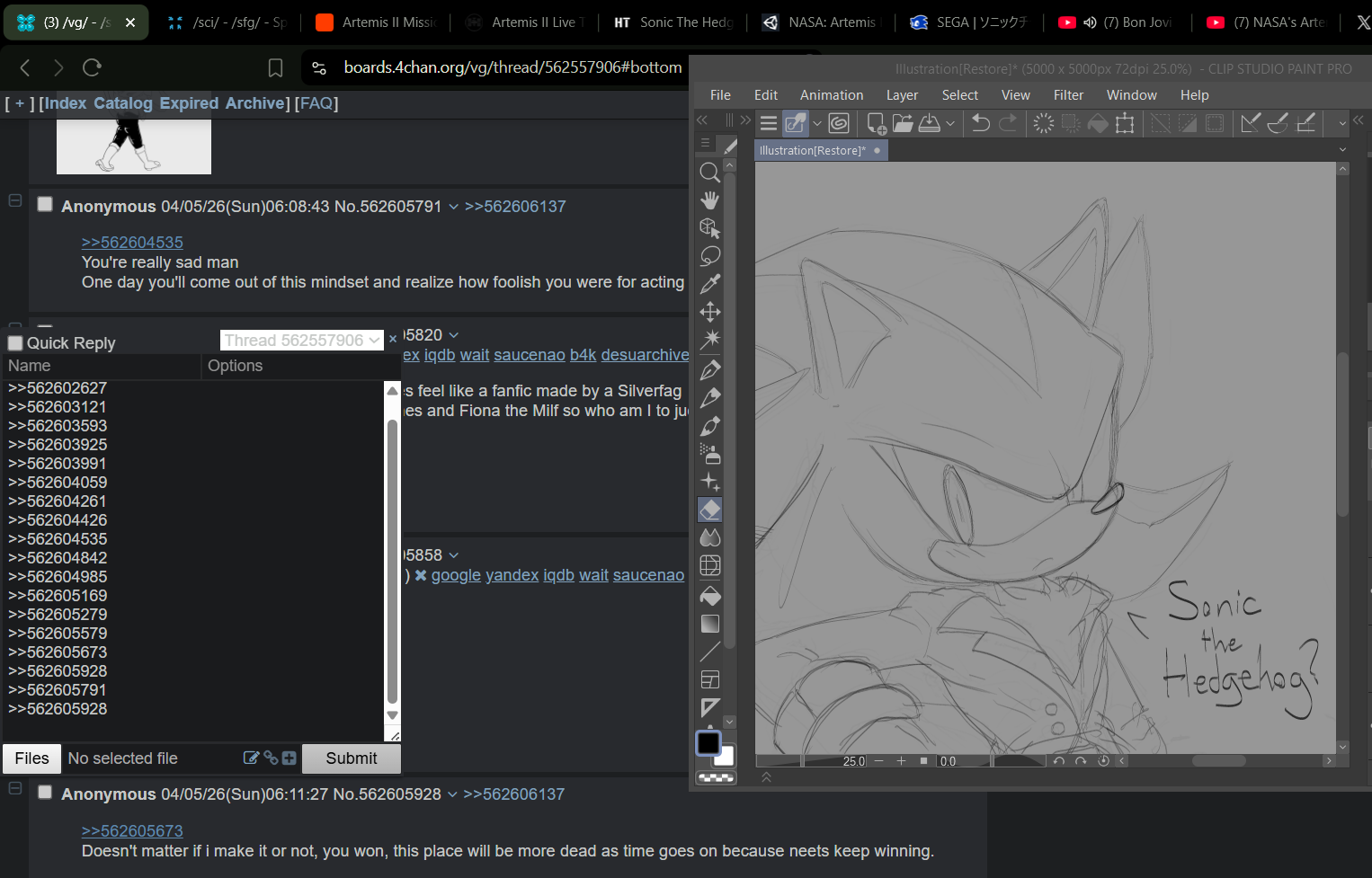1372x878 pixels.
Task: Select the Ruler tool
Action: coord(710,707)
